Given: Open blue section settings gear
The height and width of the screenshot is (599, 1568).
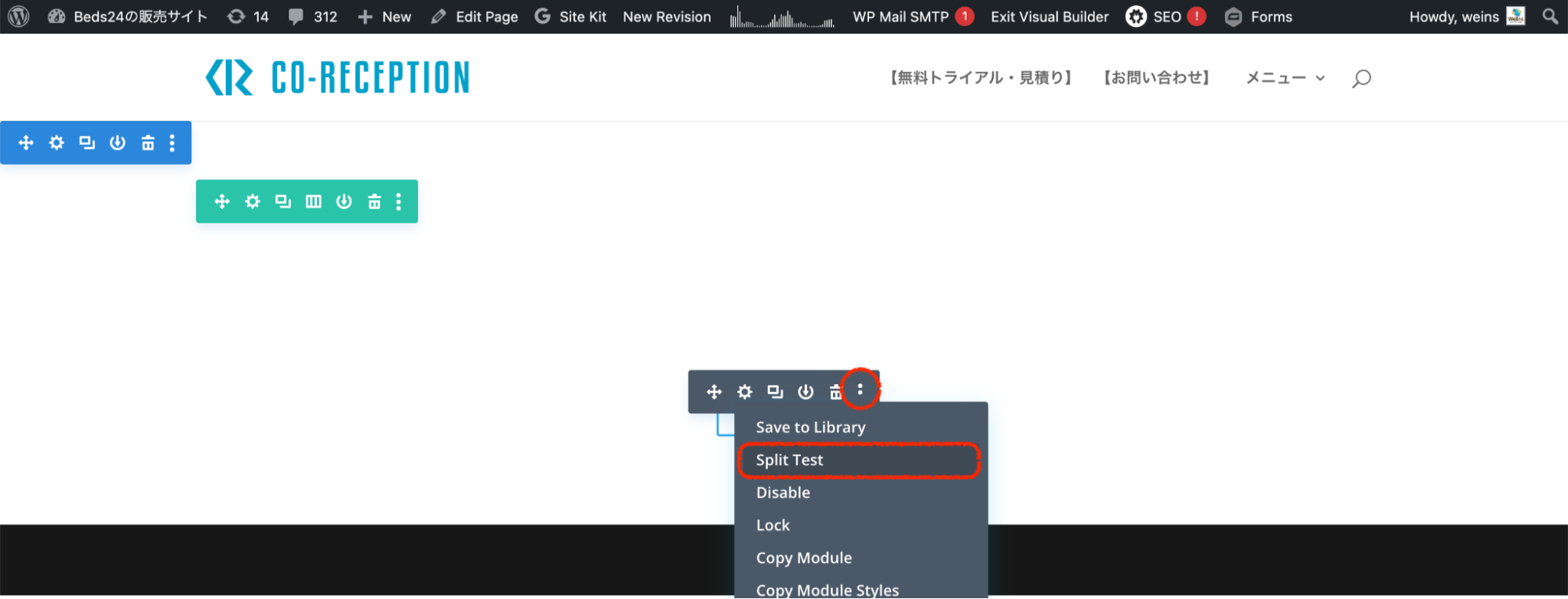Looking at the screenshot, I should click(x=56, y=143).
